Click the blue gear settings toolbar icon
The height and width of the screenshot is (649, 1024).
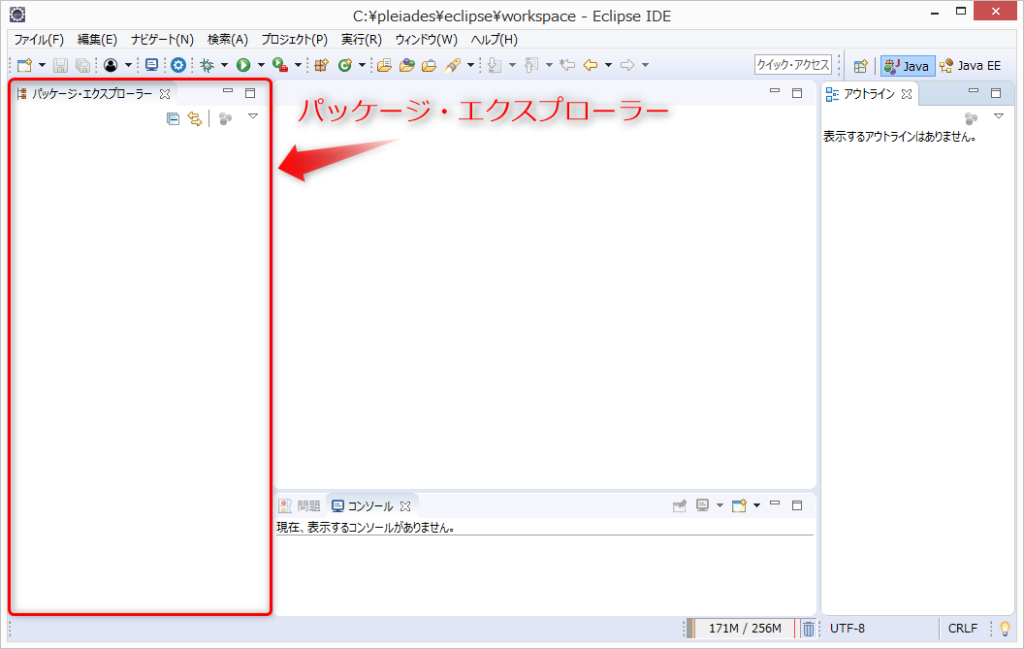point(178,65)
